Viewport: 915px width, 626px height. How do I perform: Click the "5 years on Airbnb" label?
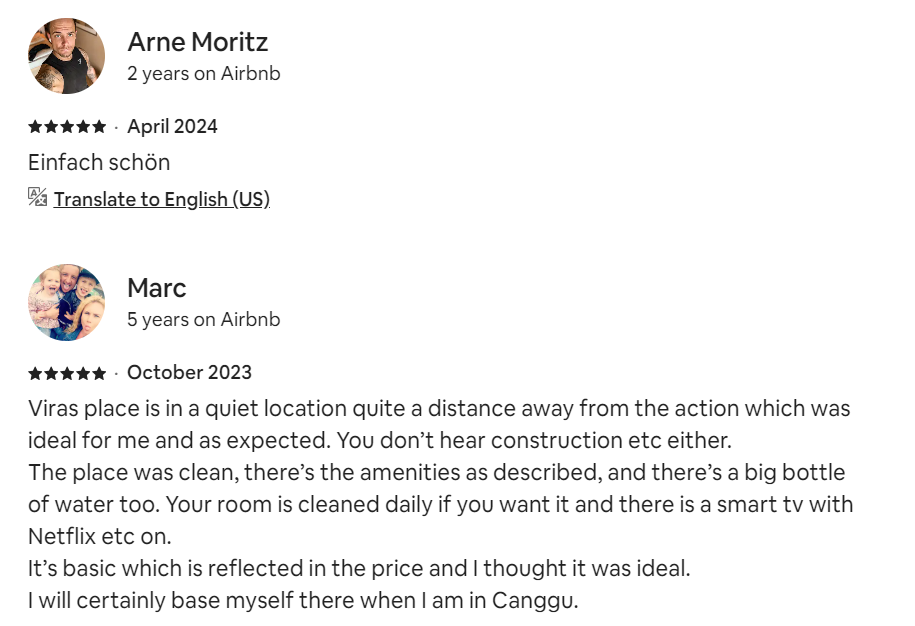[203, 320]
